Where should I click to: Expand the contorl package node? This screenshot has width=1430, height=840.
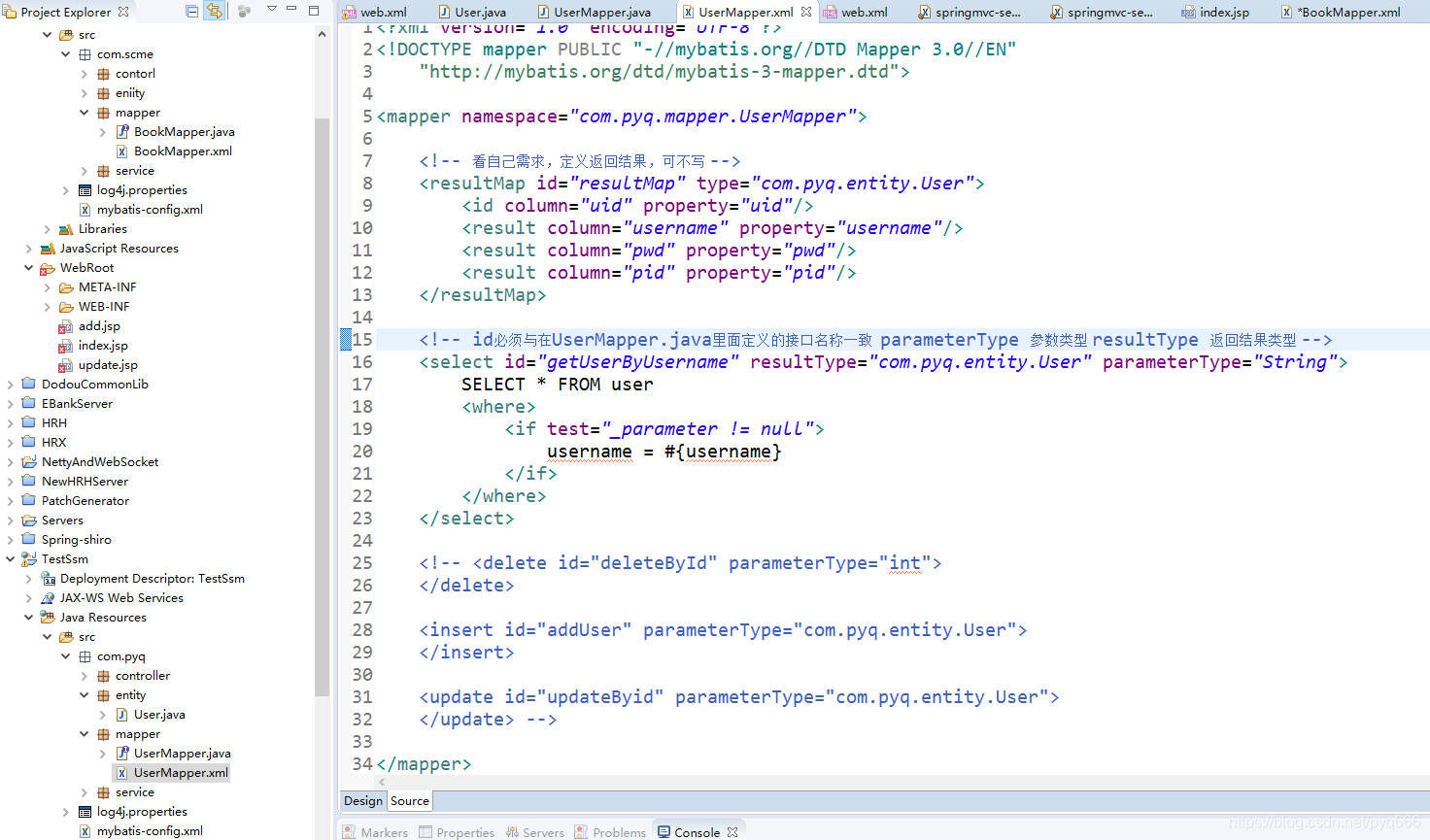tap(85, 74)
